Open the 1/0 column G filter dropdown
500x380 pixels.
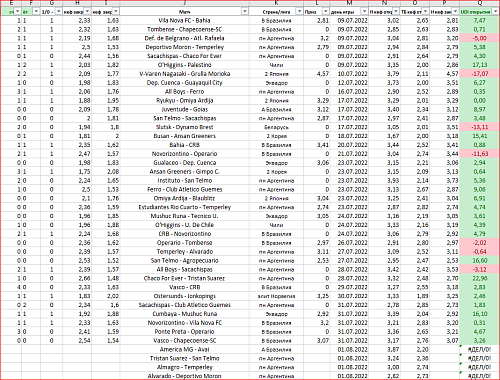click(58, 12)
